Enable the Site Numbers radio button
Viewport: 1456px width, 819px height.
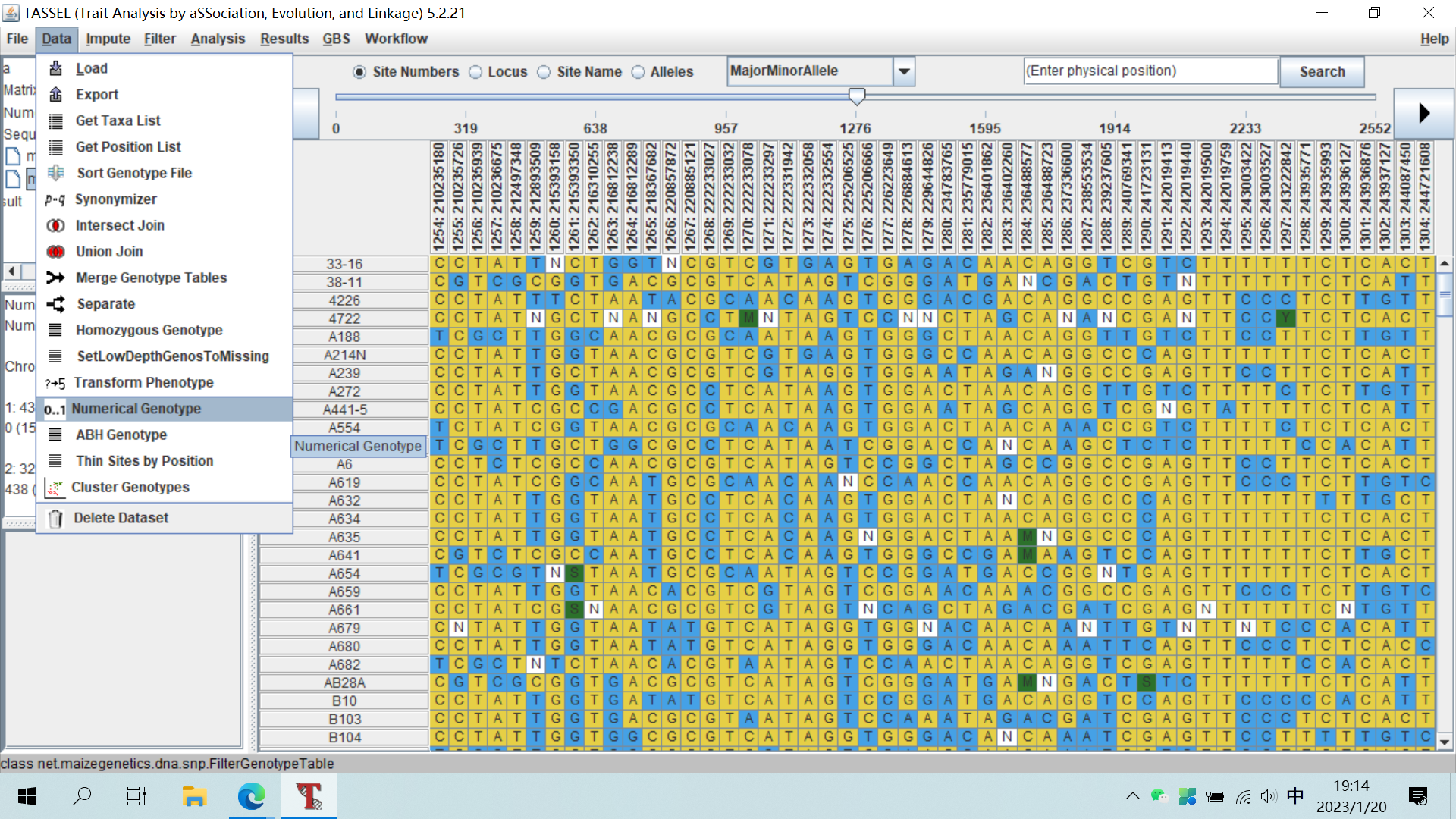pos(360,71)
